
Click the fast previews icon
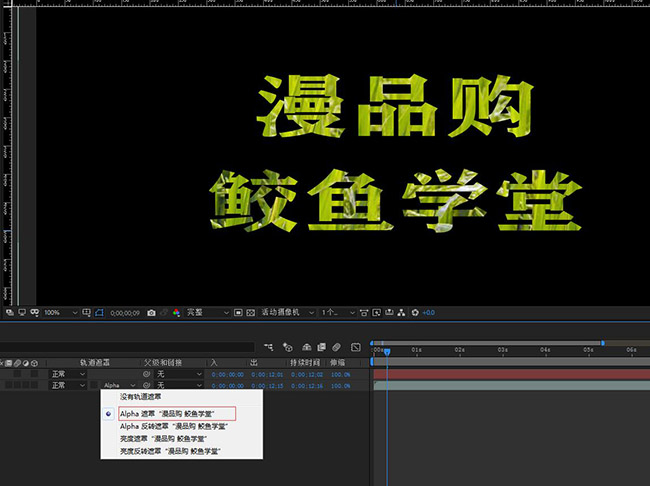(x=376, y=313)
